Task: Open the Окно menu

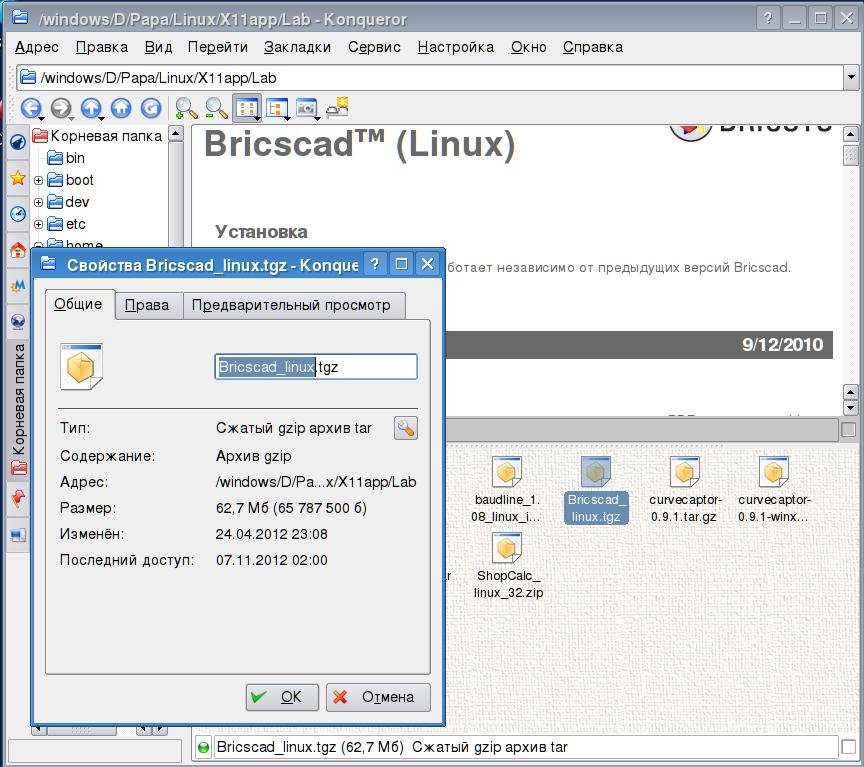Action: (x=528, y=47)
